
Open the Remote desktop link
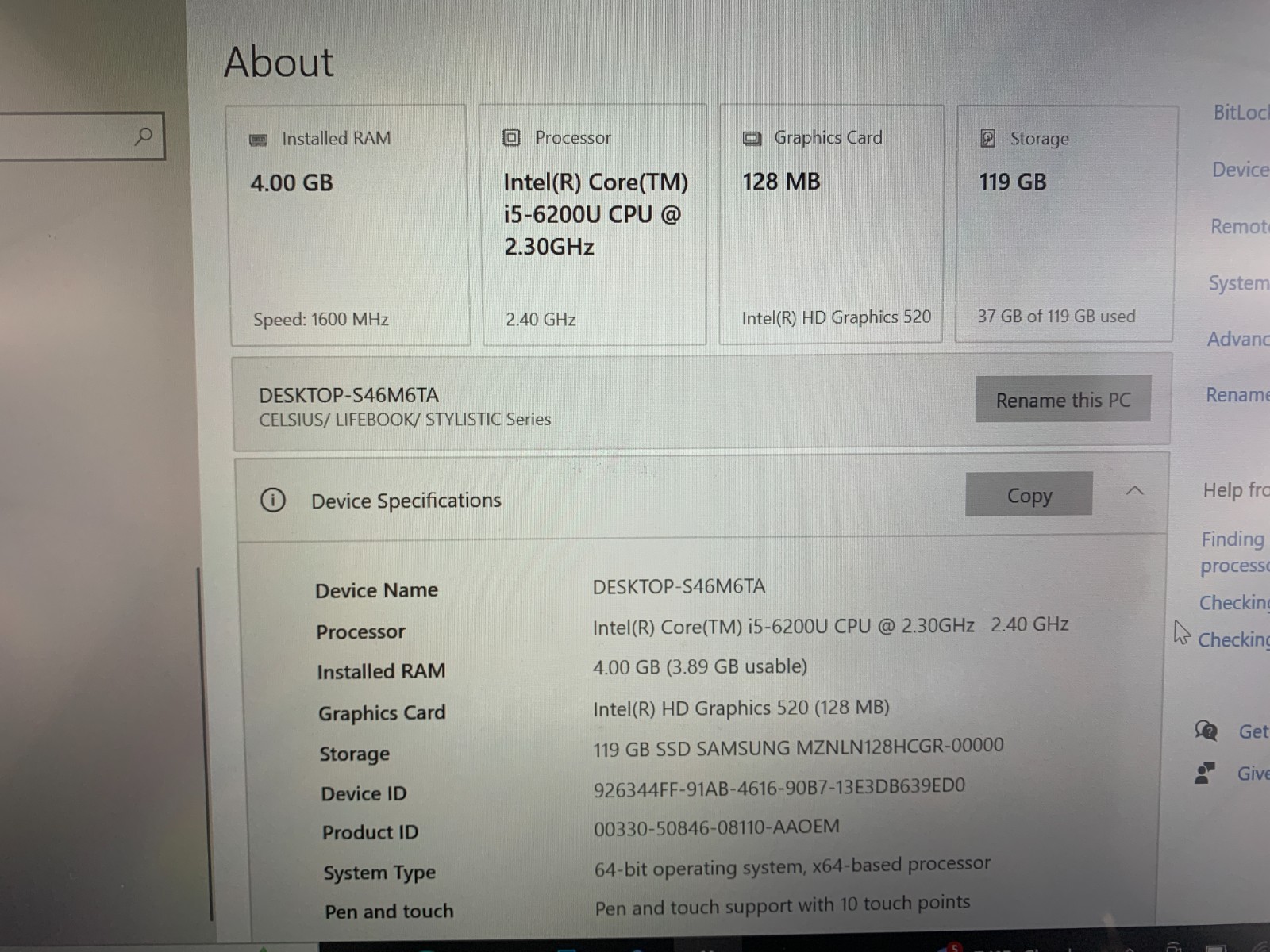click(1240, 227)
